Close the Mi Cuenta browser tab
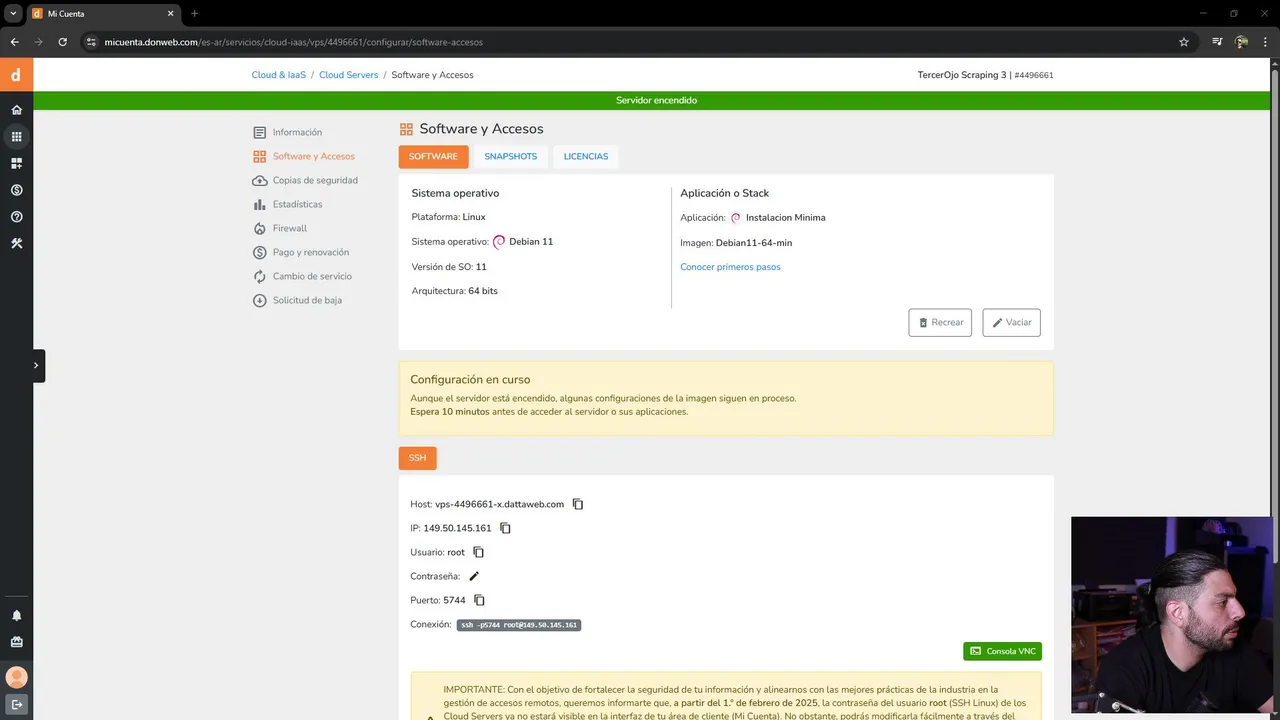Screen dimensions: 1280x720 [x=171, y=14]
